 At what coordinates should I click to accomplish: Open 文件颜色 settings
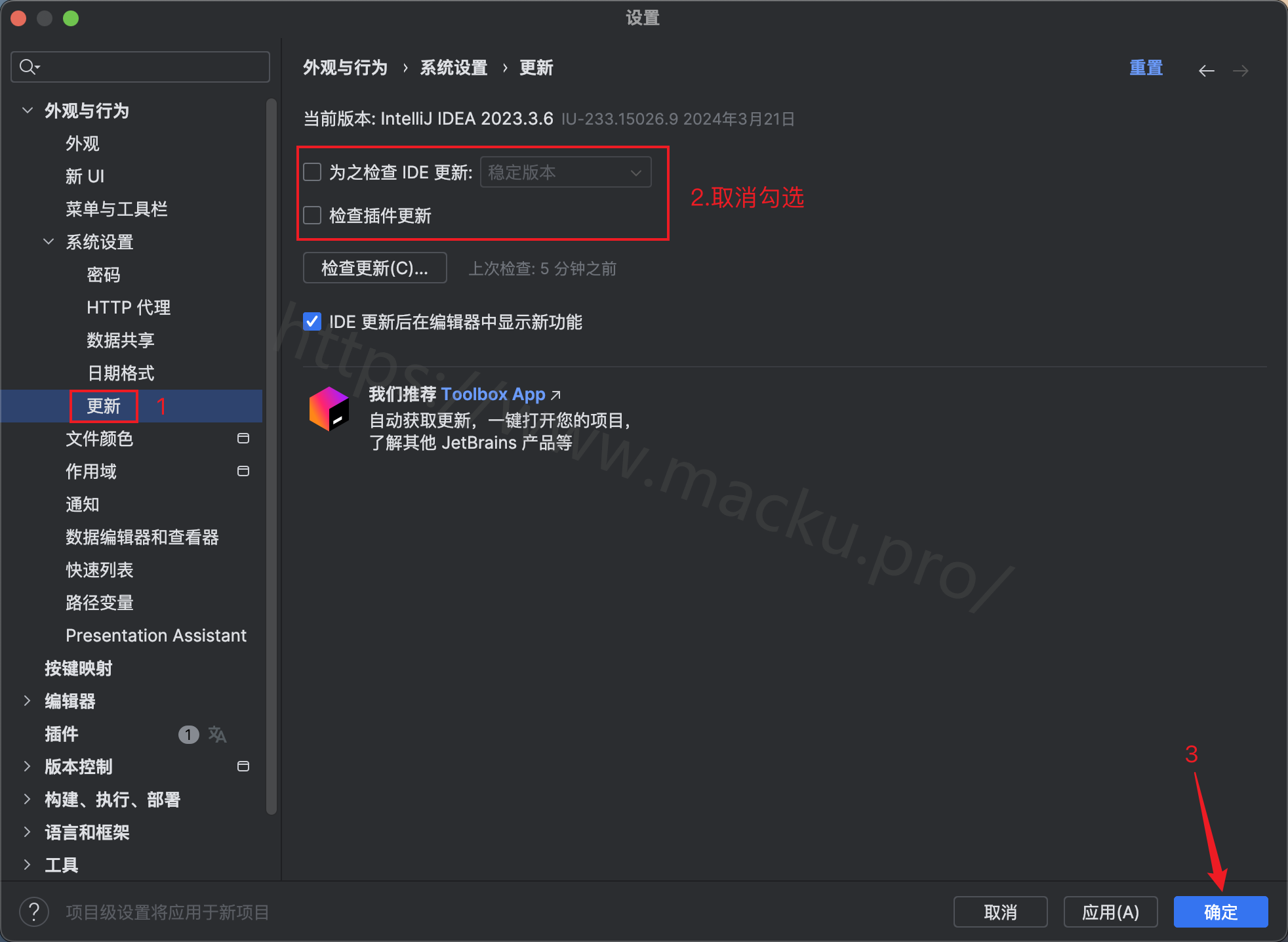100,439
